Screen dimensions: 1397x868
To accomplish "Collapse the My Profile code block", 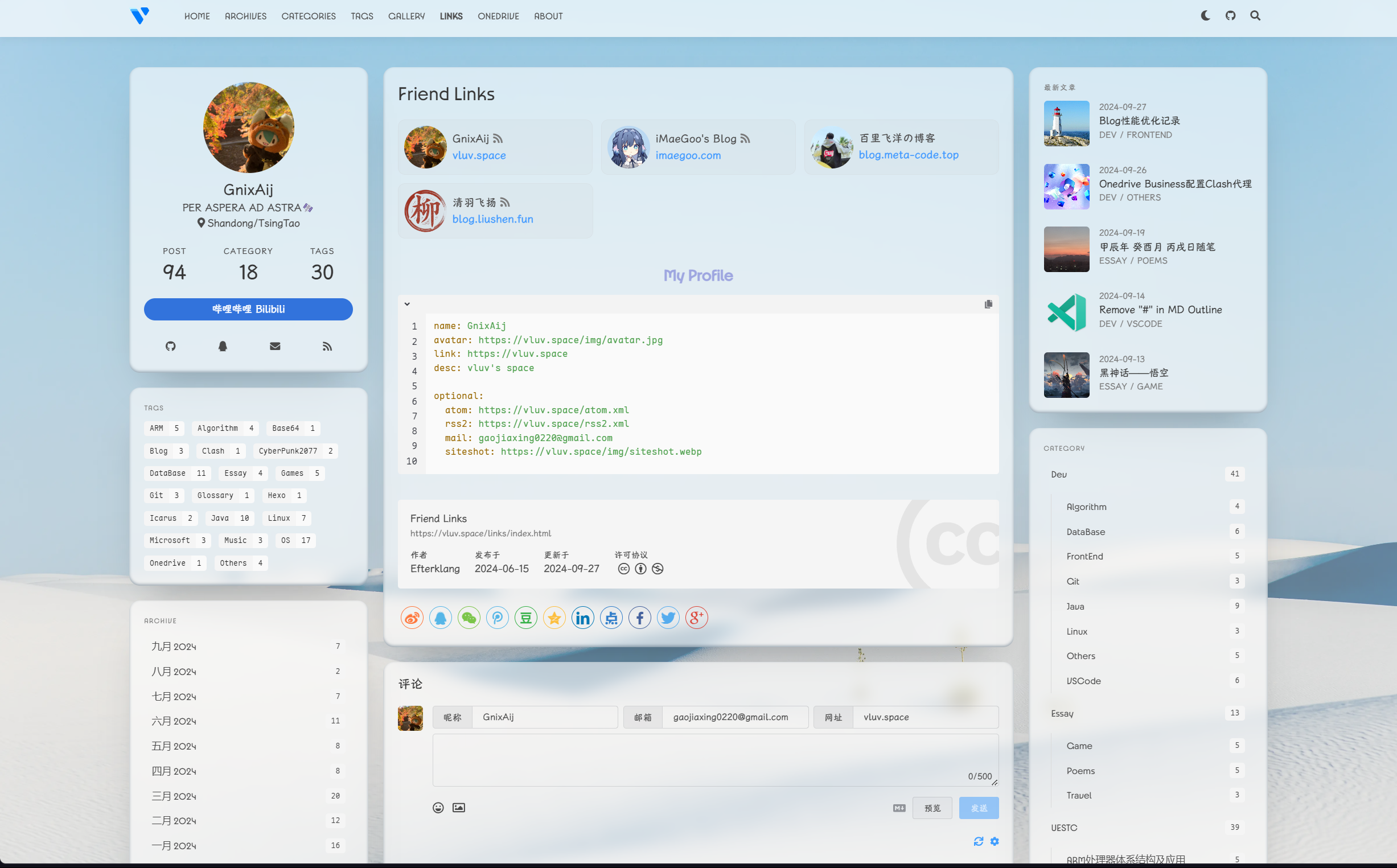I will (407, 305).
